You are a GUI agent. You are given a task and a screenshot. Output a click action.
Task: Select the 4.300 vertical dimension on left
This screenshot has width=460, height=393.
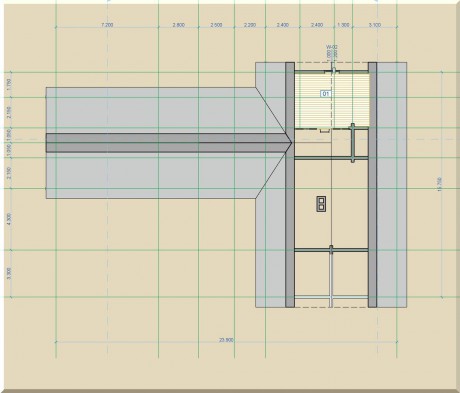click(x=9, y=219)
